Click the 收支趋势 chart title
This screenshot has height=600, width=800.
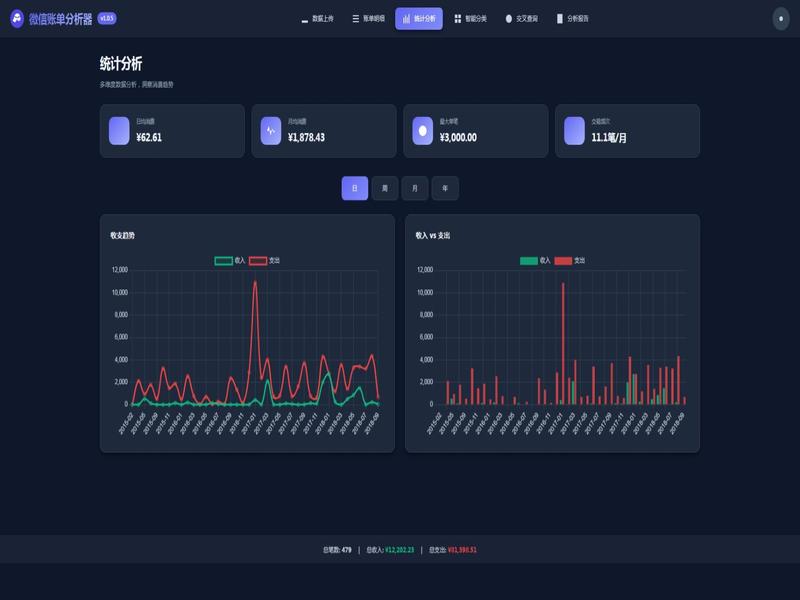[x=122, y=236]
